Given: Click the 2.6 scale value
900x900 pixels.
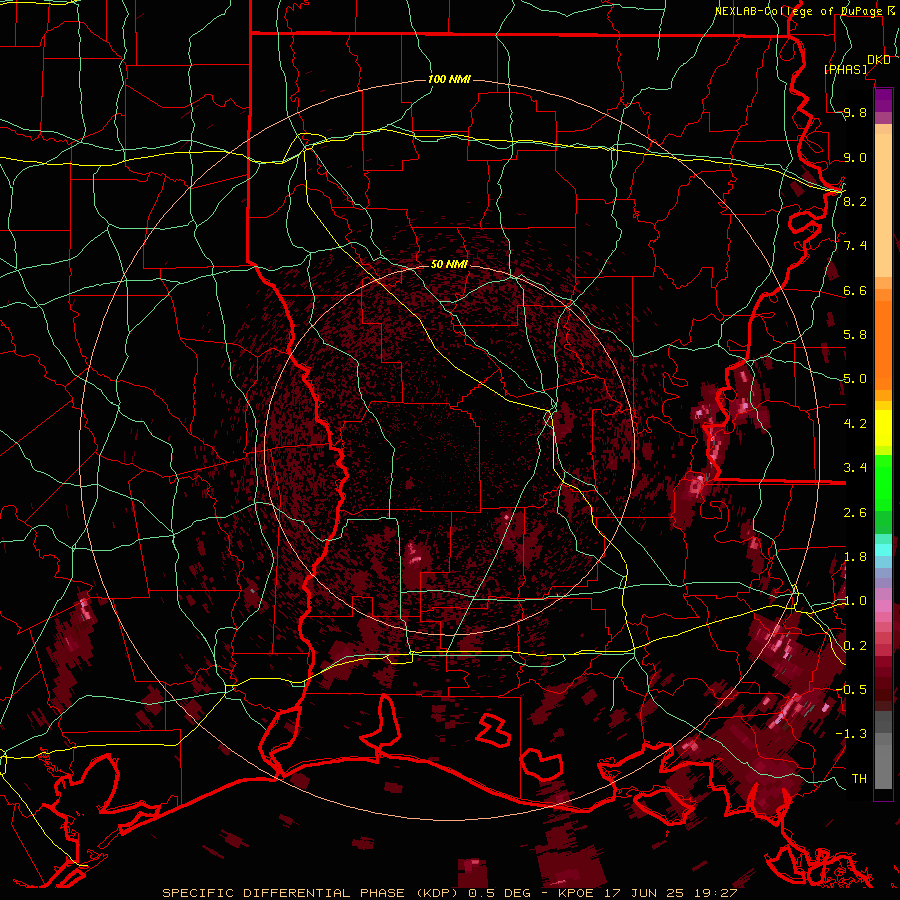Looking at the screenshot, I should [855, 513].
